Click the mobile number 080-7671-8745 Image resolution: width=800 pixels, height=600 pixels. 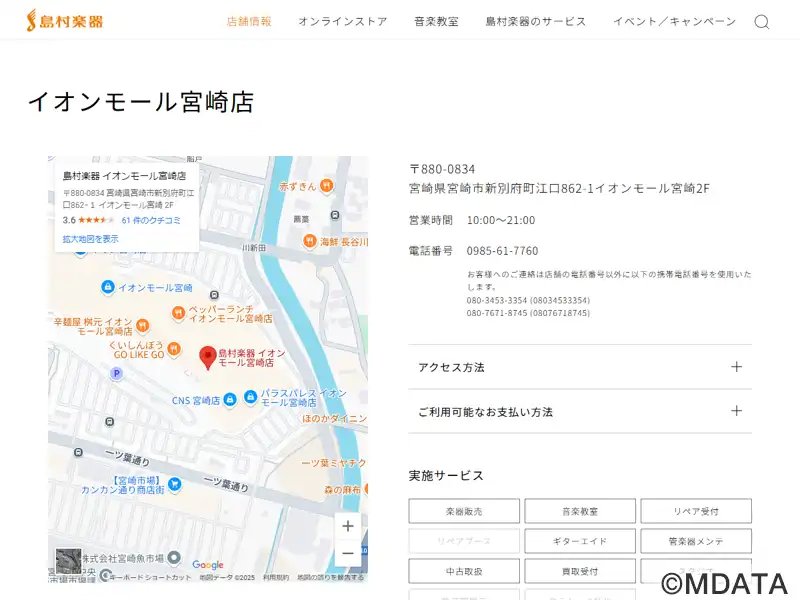point(528,313)
